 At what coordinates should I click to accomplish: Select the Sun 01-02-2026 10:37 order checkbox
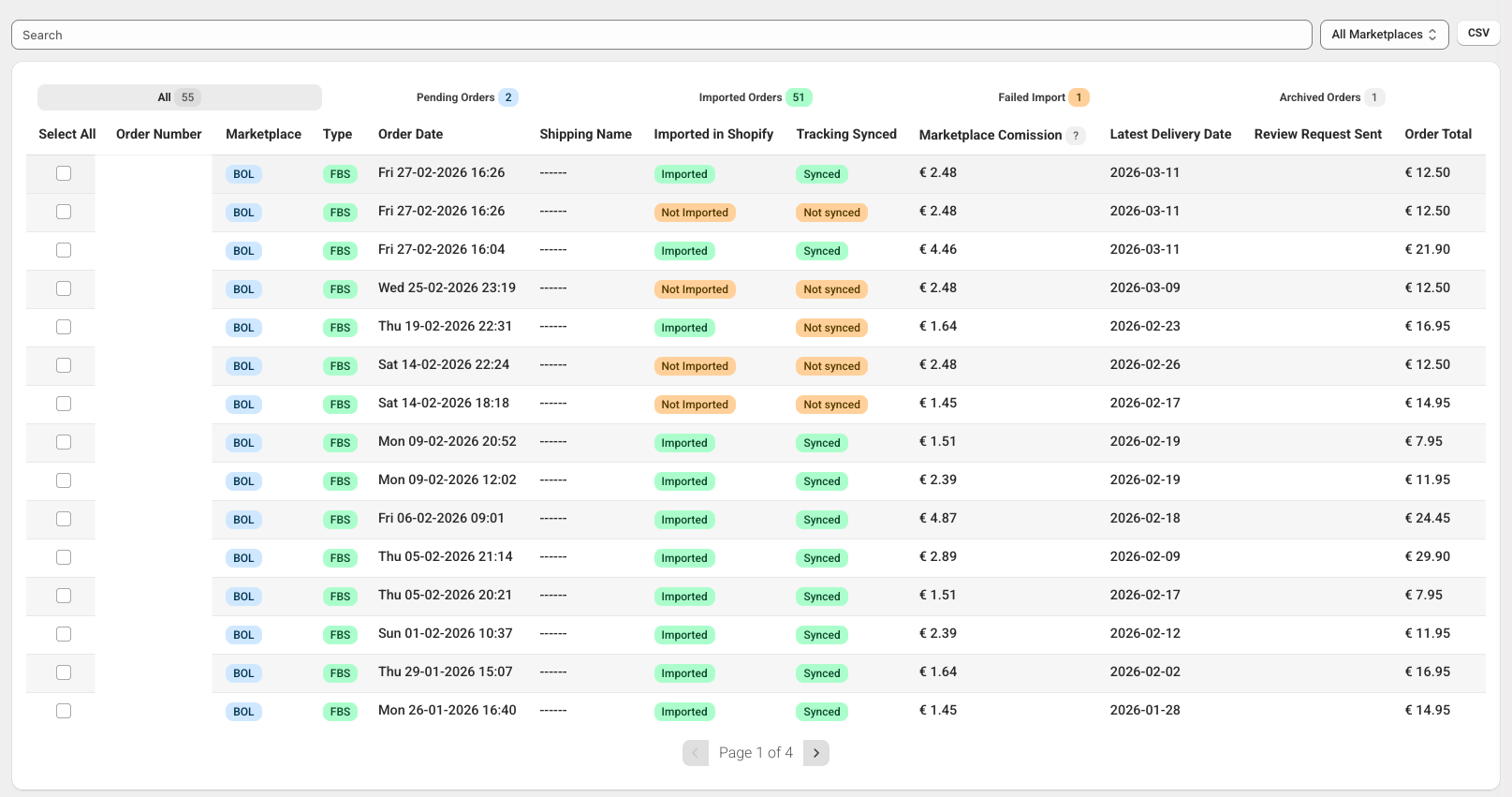pos(64,634)
